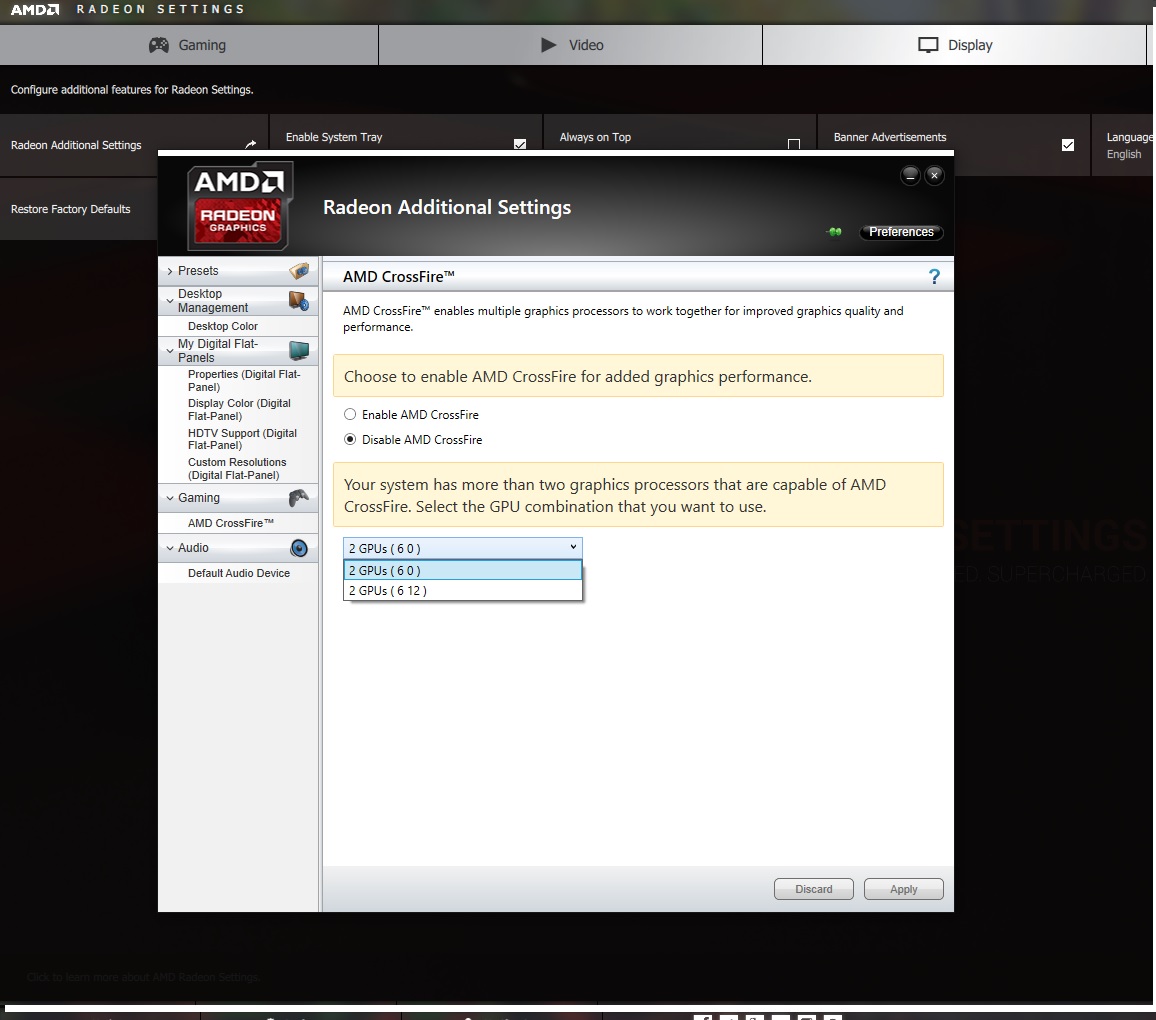
Task: Click the Apply button
Action: click(x=903, y=889)
